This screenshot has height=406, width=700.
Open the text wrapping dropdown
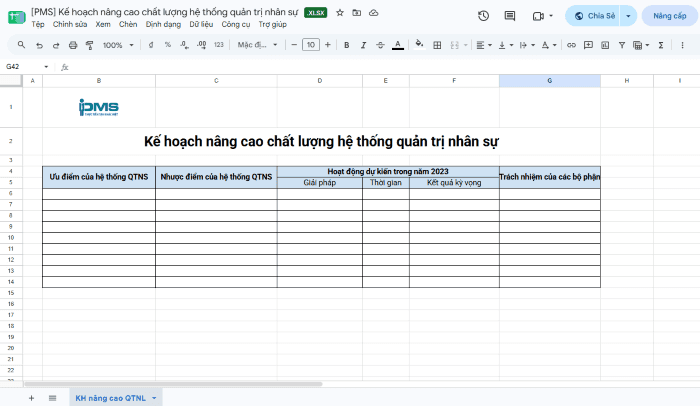click(x=527, y=45)
